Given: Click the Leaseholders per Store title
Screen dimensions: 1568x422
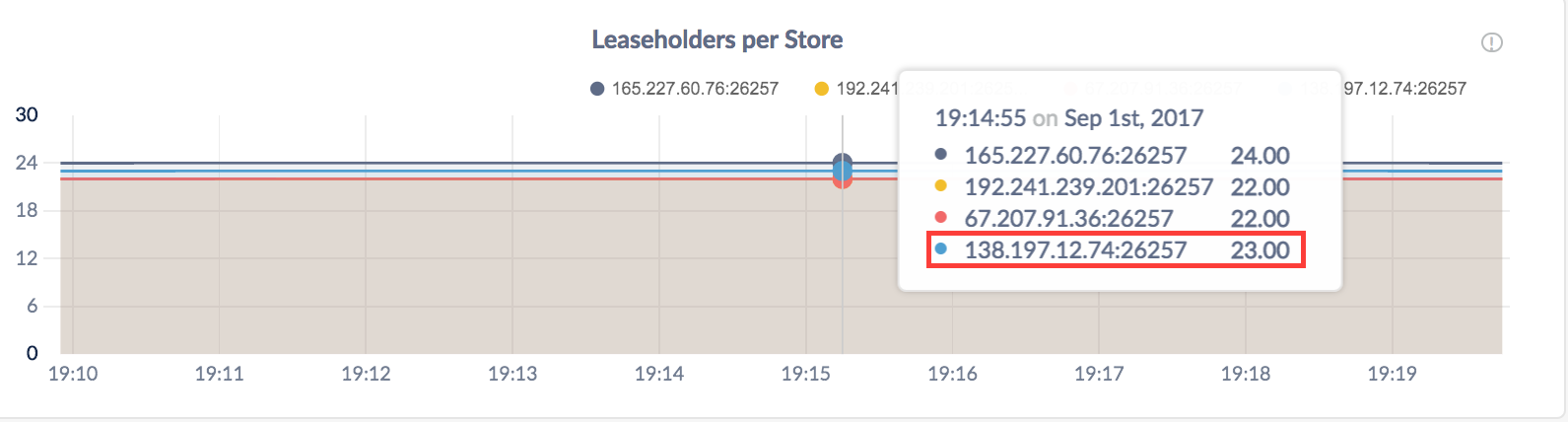Looking at the screenshot, I should click(x=716, y=40).
